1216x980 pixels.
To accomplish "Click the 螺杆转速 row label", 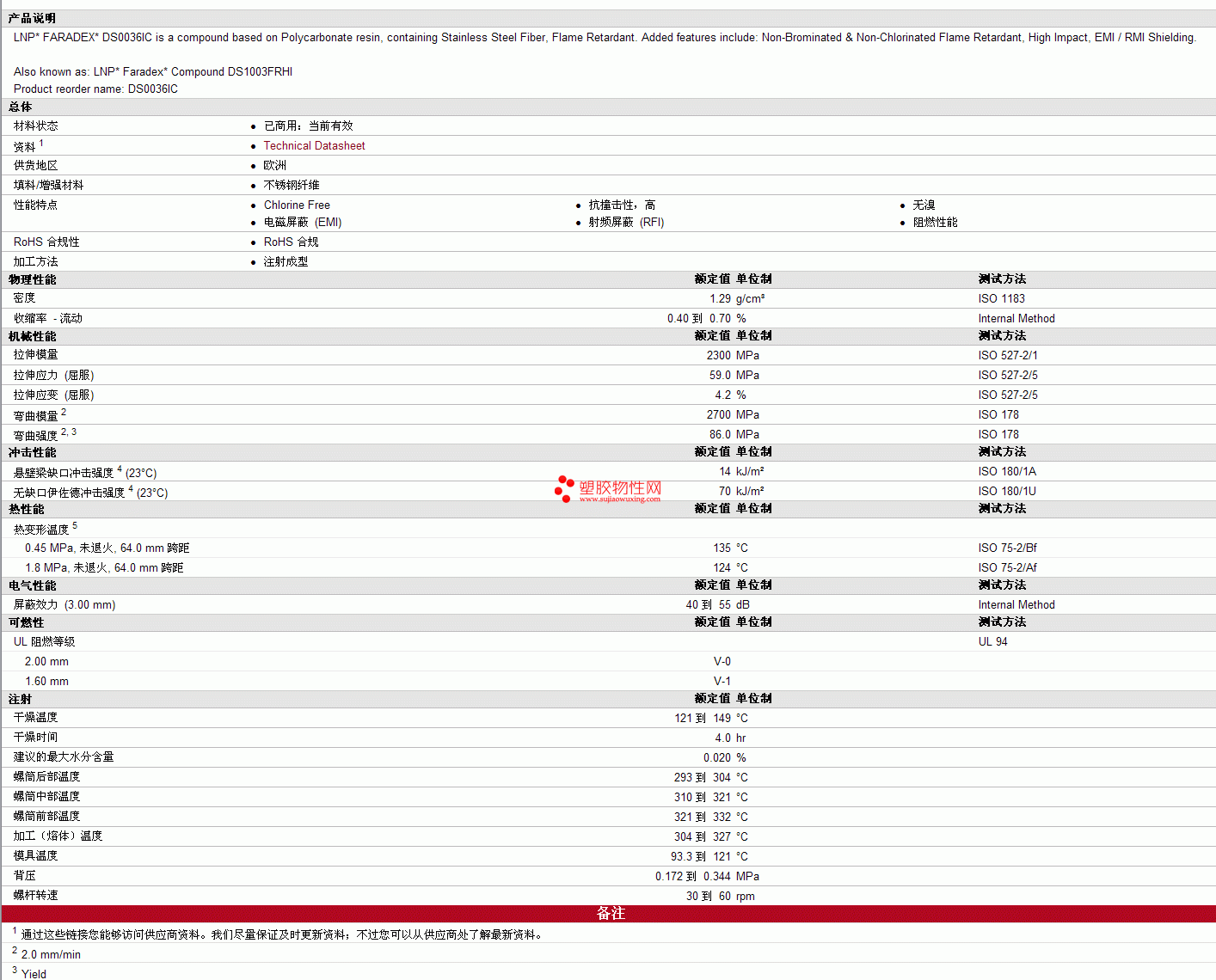I will [x=36, y=896].
